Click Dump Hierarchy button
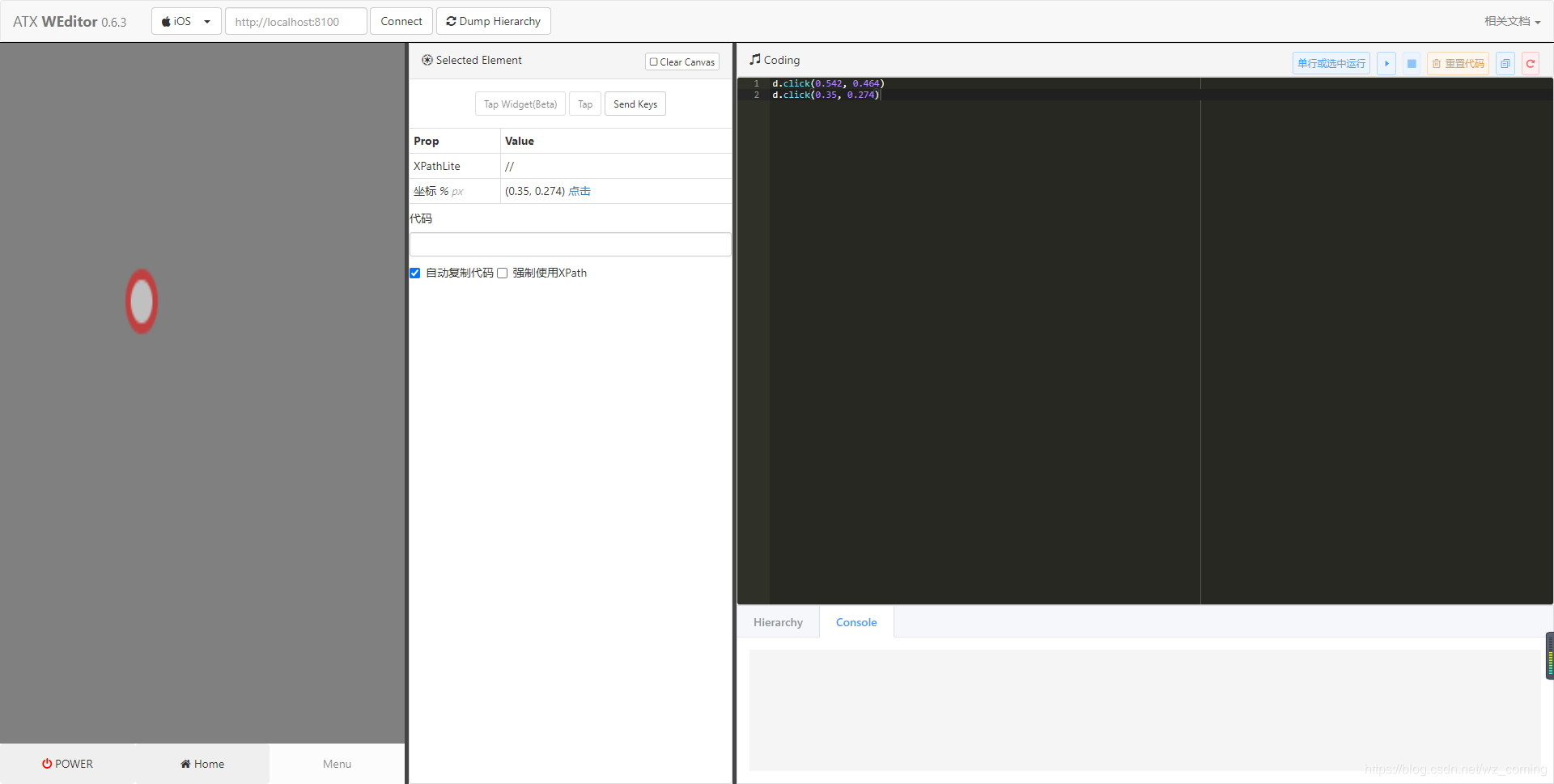 click(494, 21)
